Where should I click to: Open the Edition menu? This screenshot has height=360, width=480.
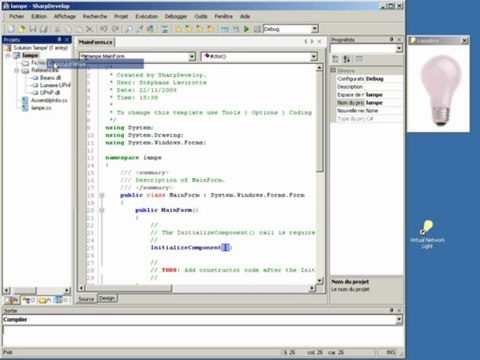[39, 16]
